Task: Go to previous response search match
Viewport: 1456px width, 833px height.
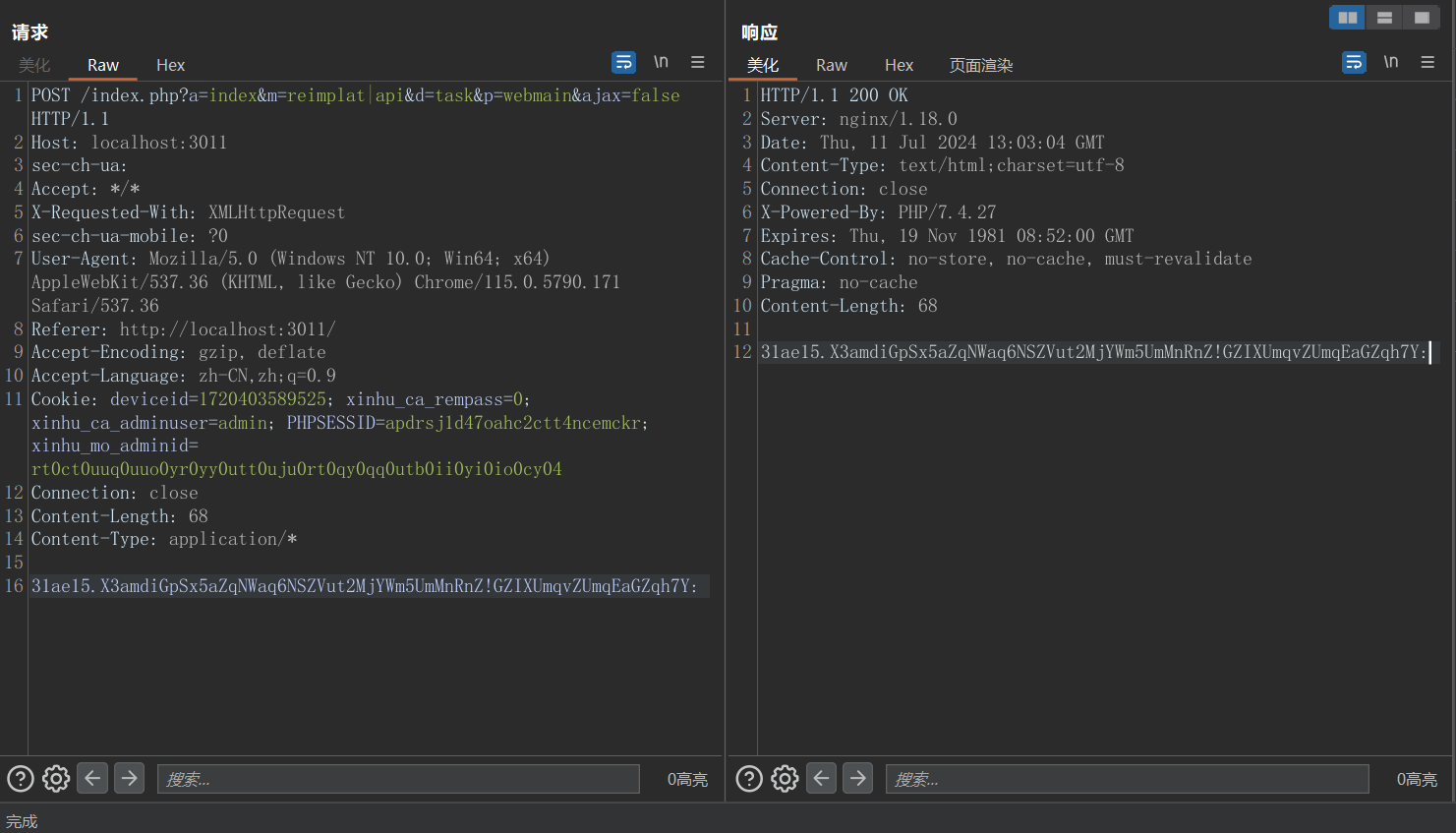Action: (821, 778)
